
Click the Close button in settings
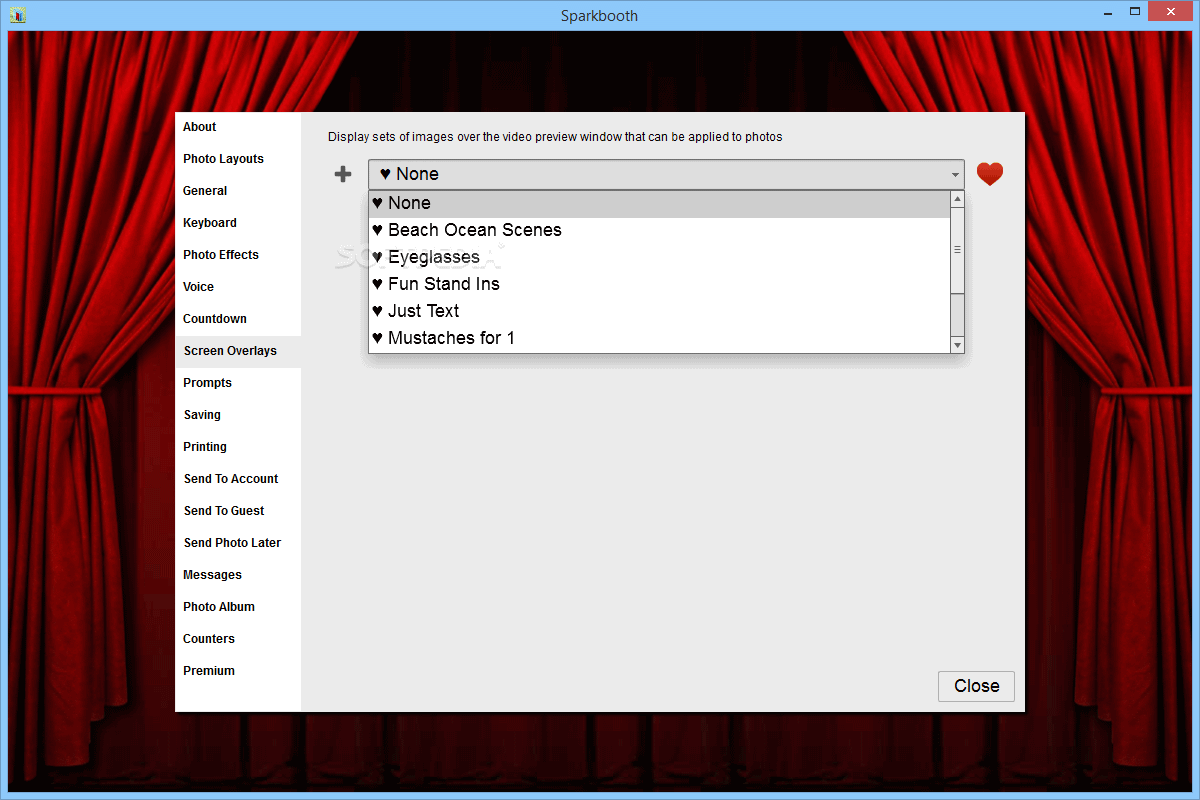pos(976,686)
